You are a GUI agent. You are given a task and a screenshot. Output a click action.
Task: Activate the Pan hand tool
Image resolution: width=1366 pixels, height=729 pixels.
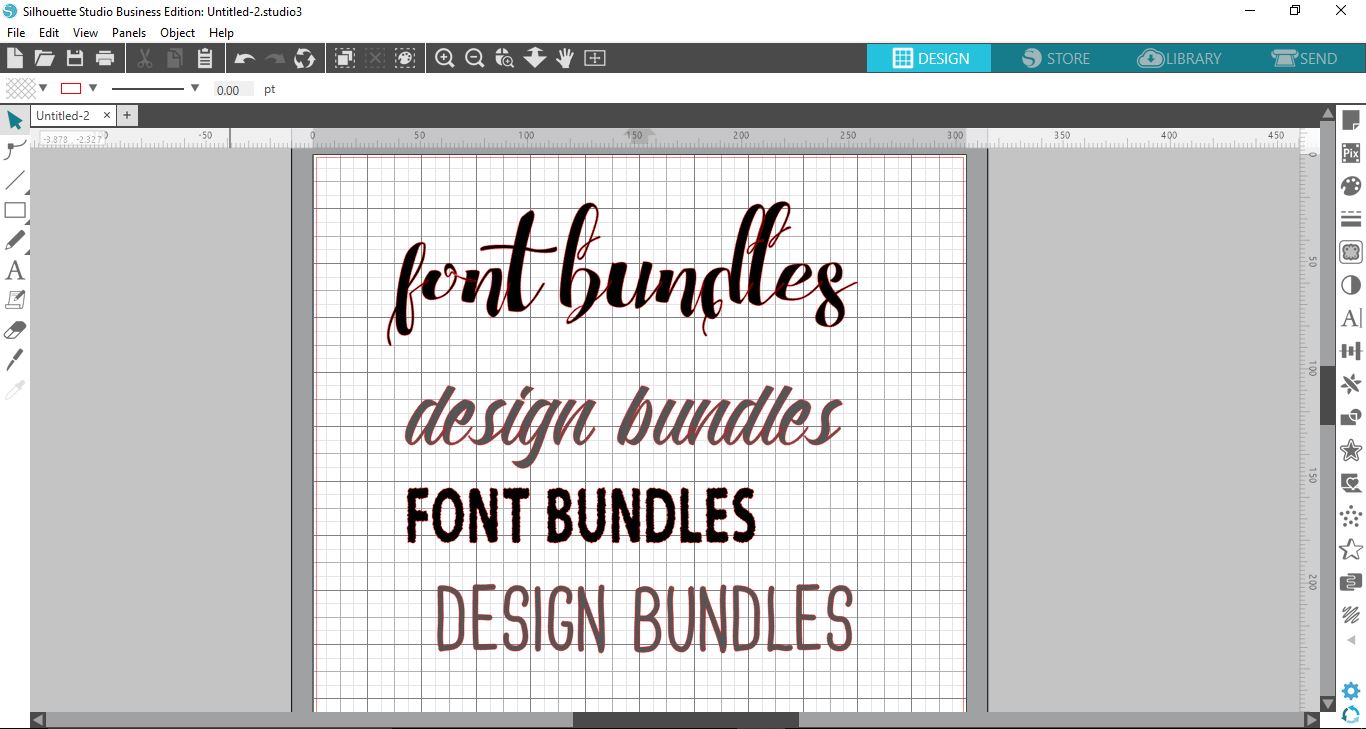pyautogui.click(x=565, y=58)
